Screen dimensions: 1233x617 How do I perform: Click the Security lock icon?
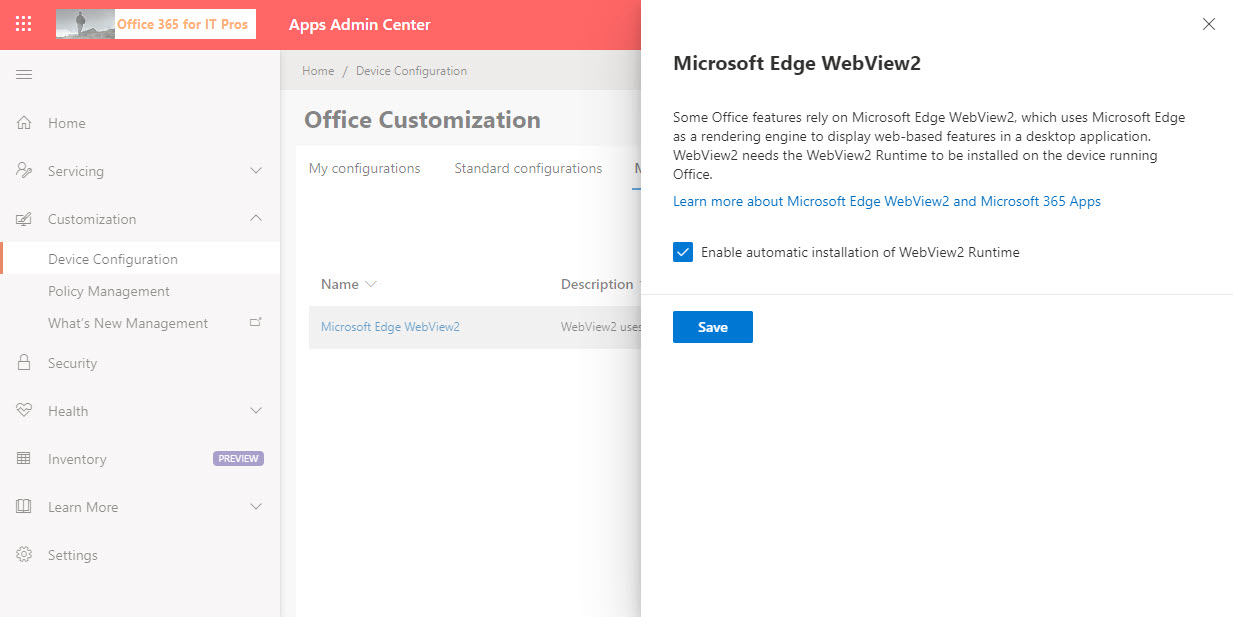coord(24,363)
